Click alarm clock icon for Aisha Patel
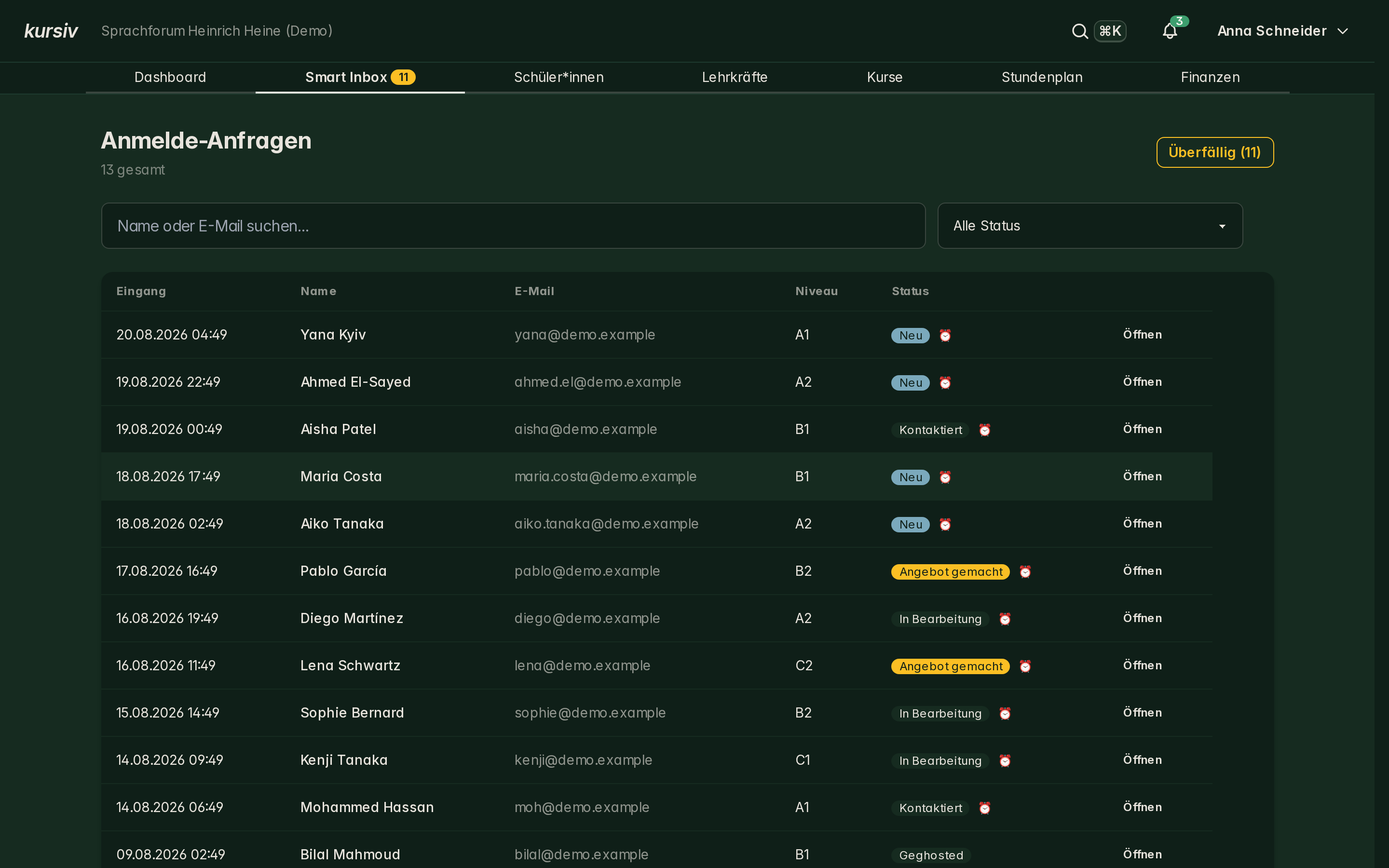Image resolution: width=1389 pixels, height=868 pixels. [x=984, y=430]
